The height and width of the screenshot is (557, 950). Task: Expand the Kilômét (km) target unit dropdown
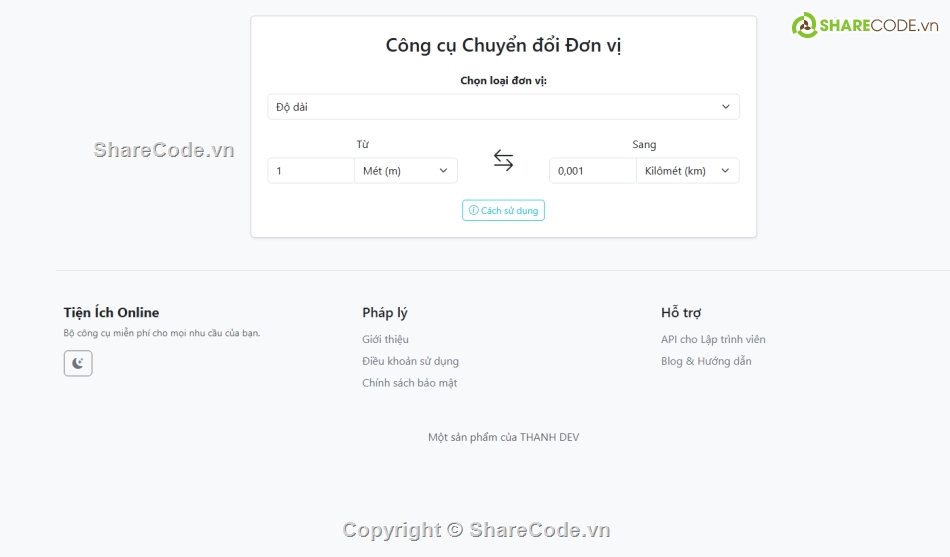(687, 171)
